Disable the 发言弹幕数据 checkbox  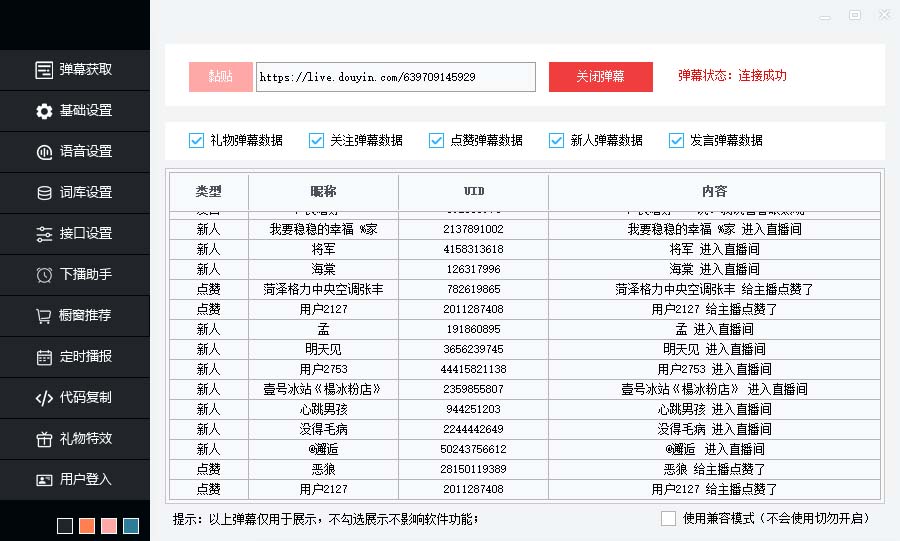coord(676,141)
